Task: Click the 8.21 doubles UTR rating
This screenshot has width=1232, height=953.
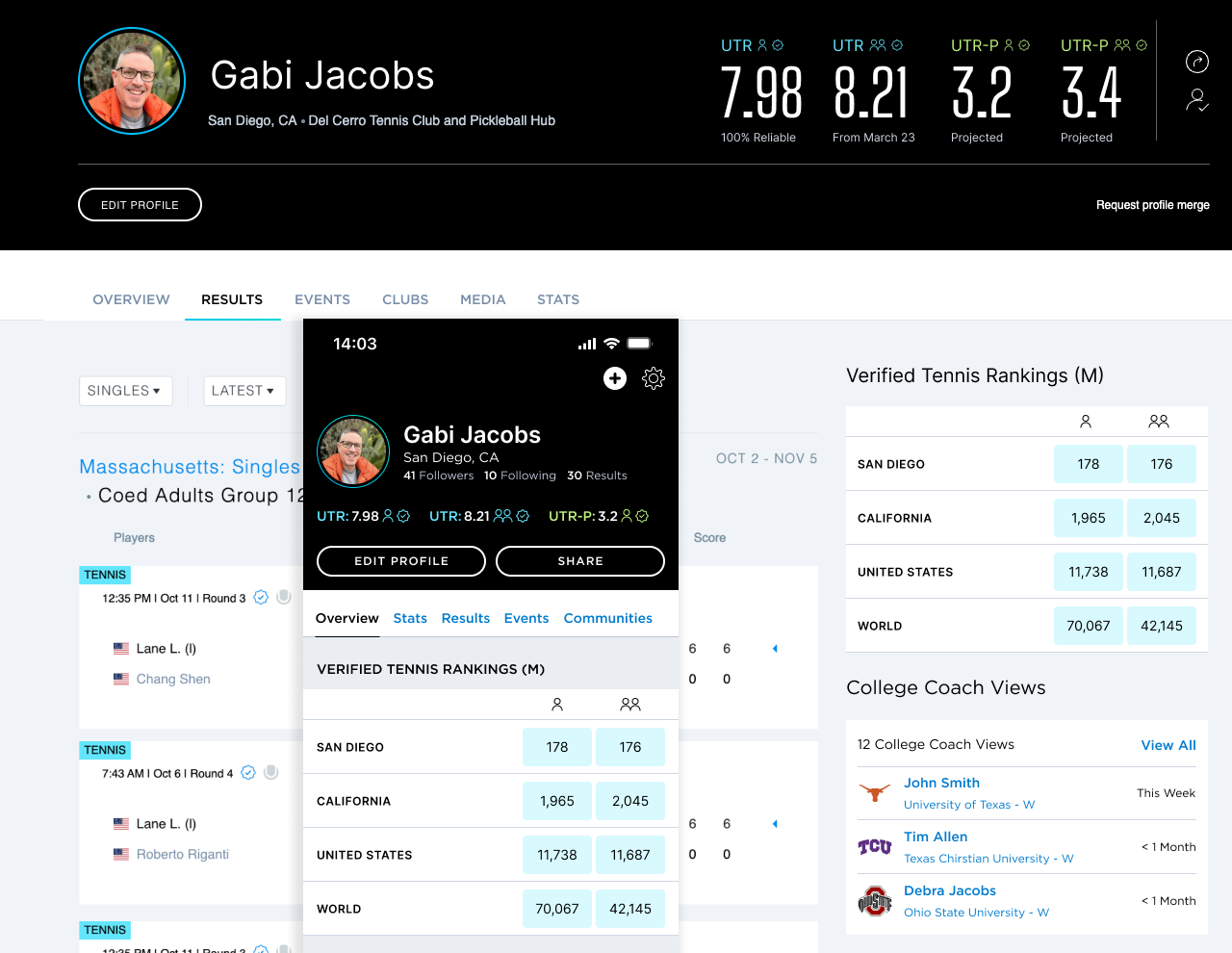Action: tap(871, 93)
